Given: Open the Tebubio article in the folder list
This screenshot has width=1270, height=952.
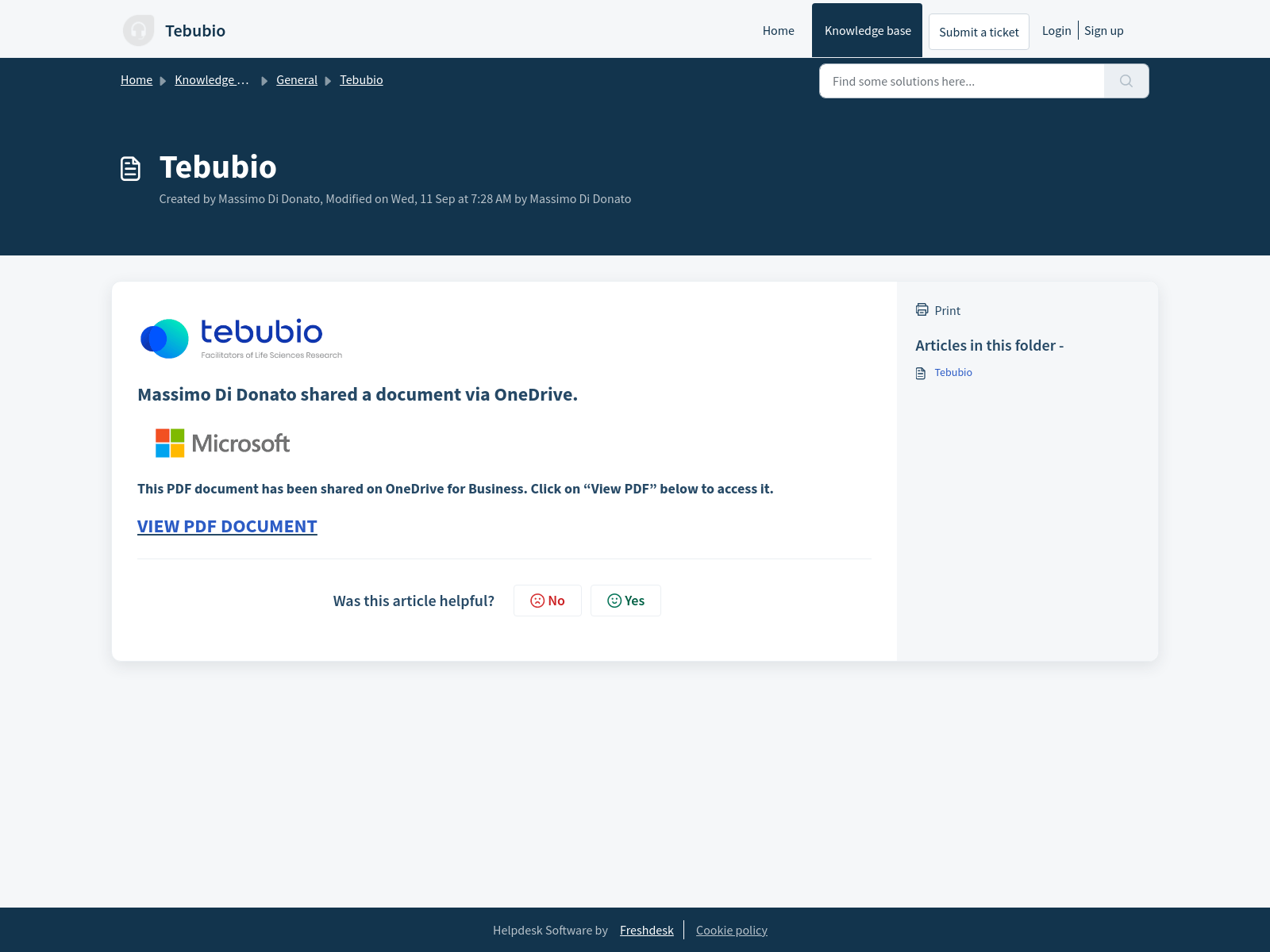Looking at the screenshot, I should click(x=953, y=372).
